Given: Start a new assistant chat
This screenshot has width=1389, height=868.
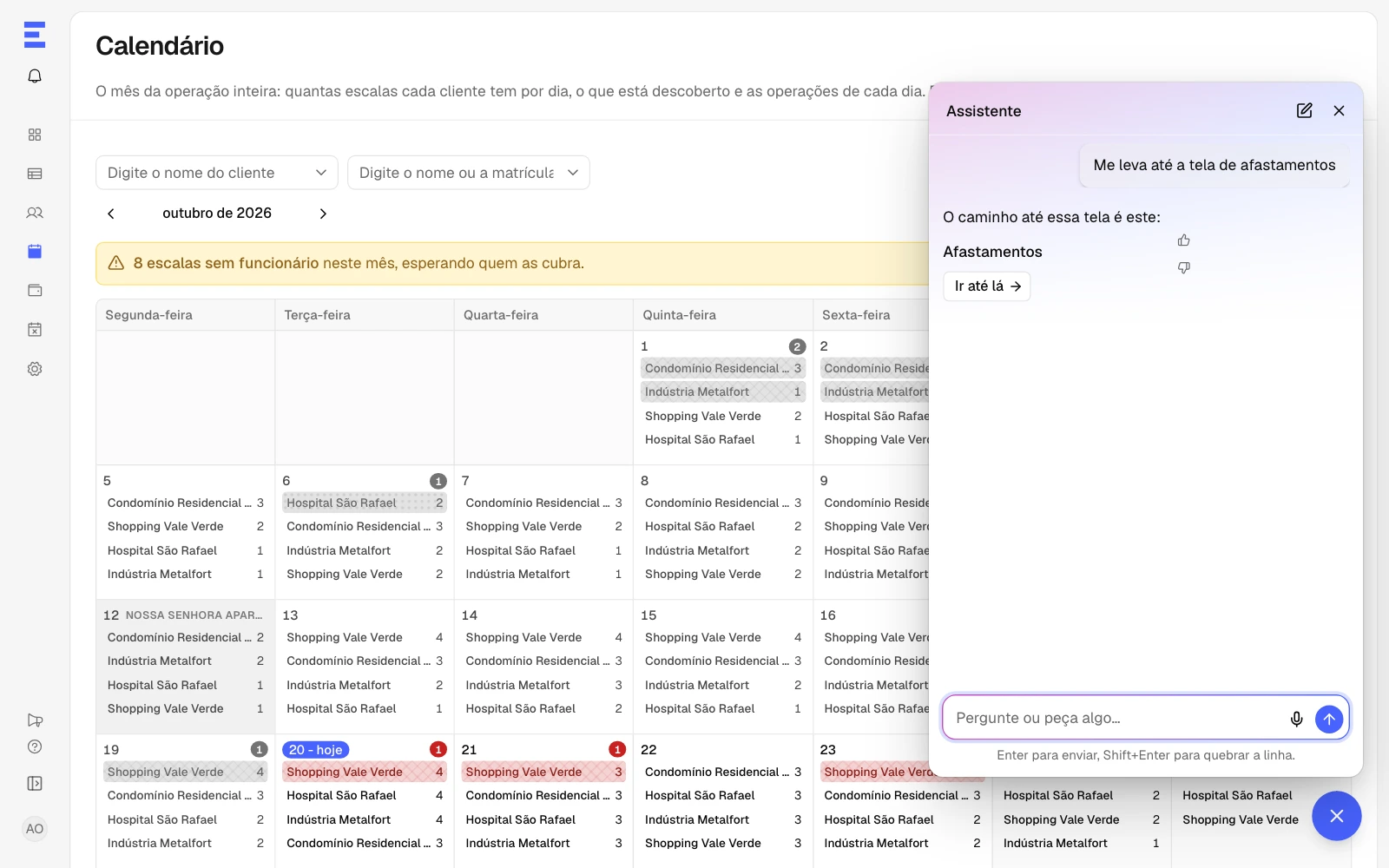Looking at the screenshot, I should click(1304, 110).
